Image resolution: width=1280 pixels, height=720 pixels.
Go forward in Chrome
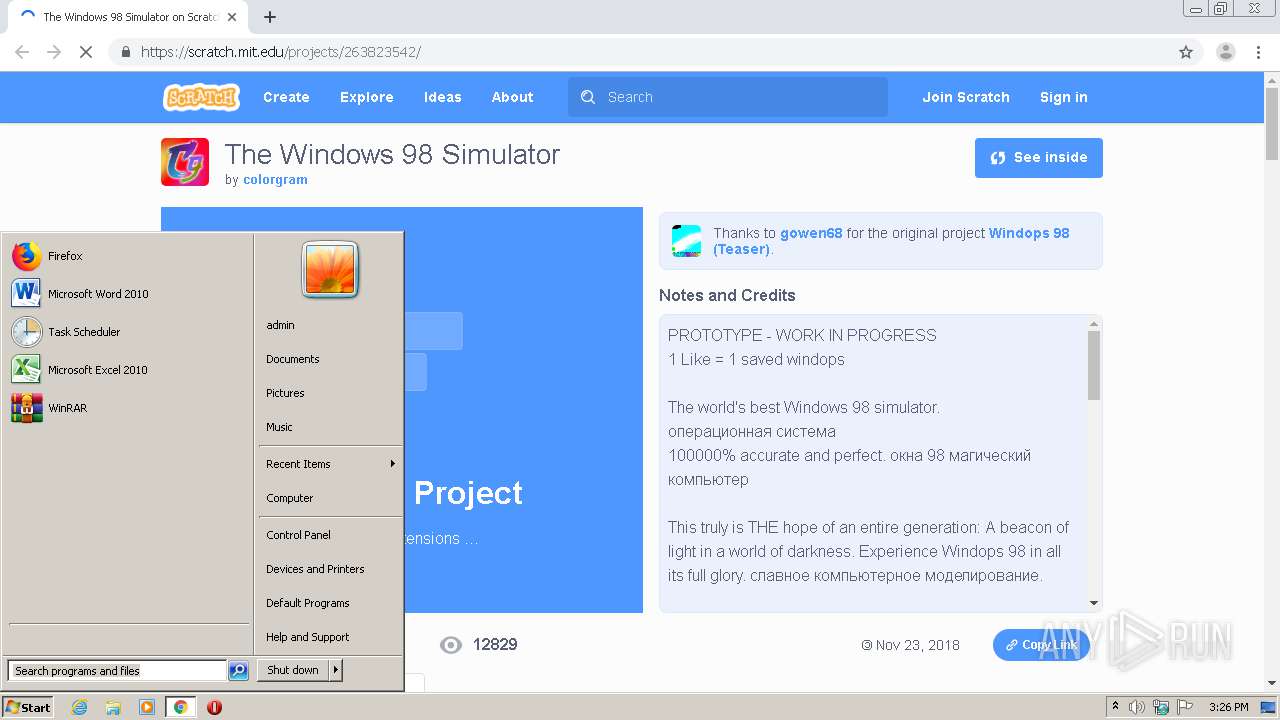(x=54, y=52)
